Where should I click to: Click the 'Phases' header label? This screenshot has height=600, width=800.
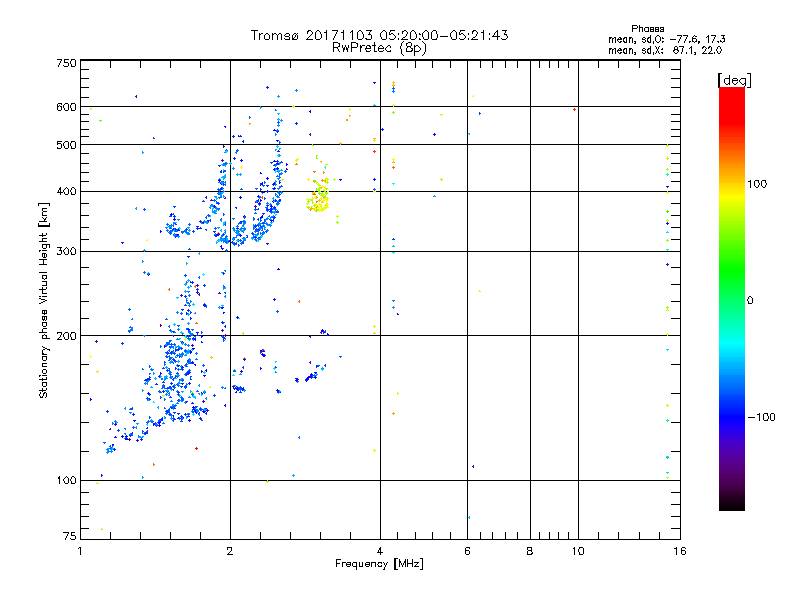pos(647,29)
